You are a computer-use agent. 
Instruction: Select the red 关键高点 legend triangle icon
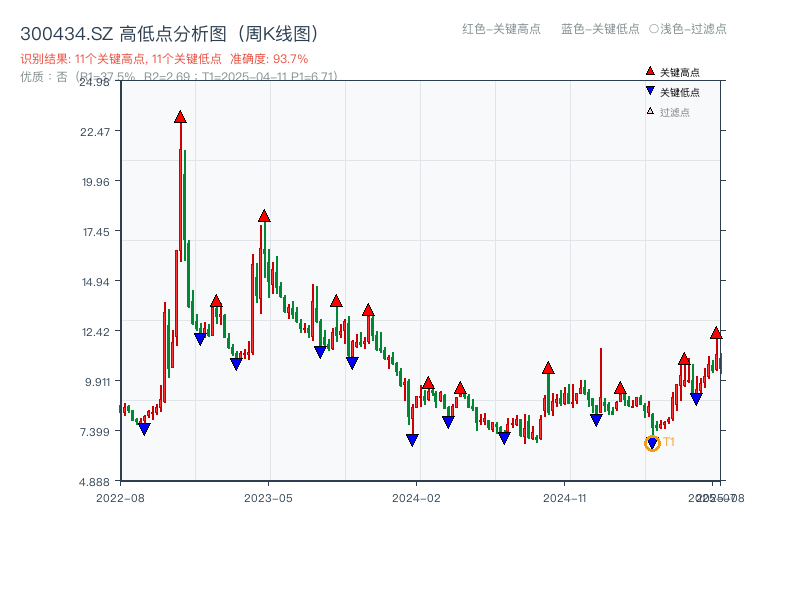click(651, 70)
